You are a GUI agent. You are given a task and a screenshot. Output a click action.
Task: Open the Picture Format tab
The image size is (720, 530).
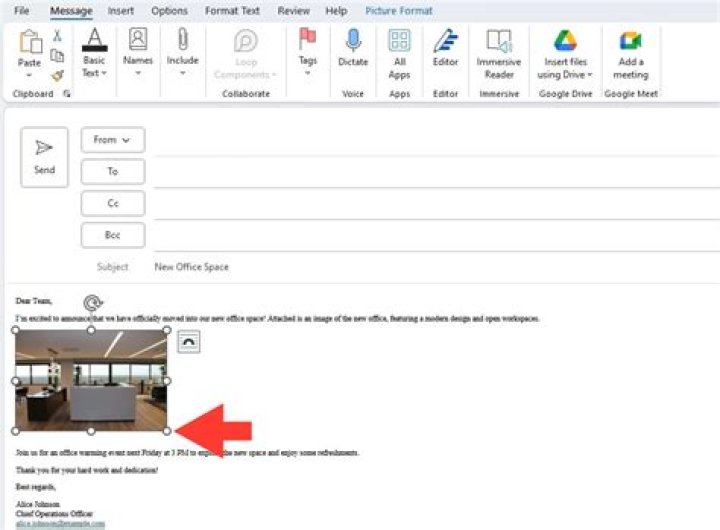click(x=399, y=11)
